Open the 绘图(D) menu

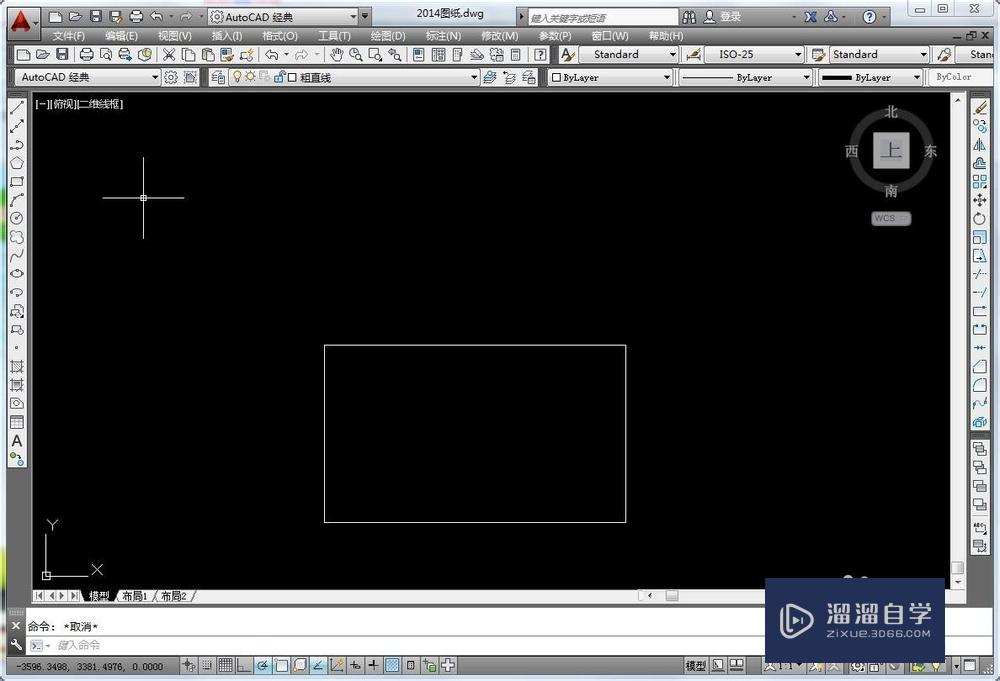coord(388,36)
